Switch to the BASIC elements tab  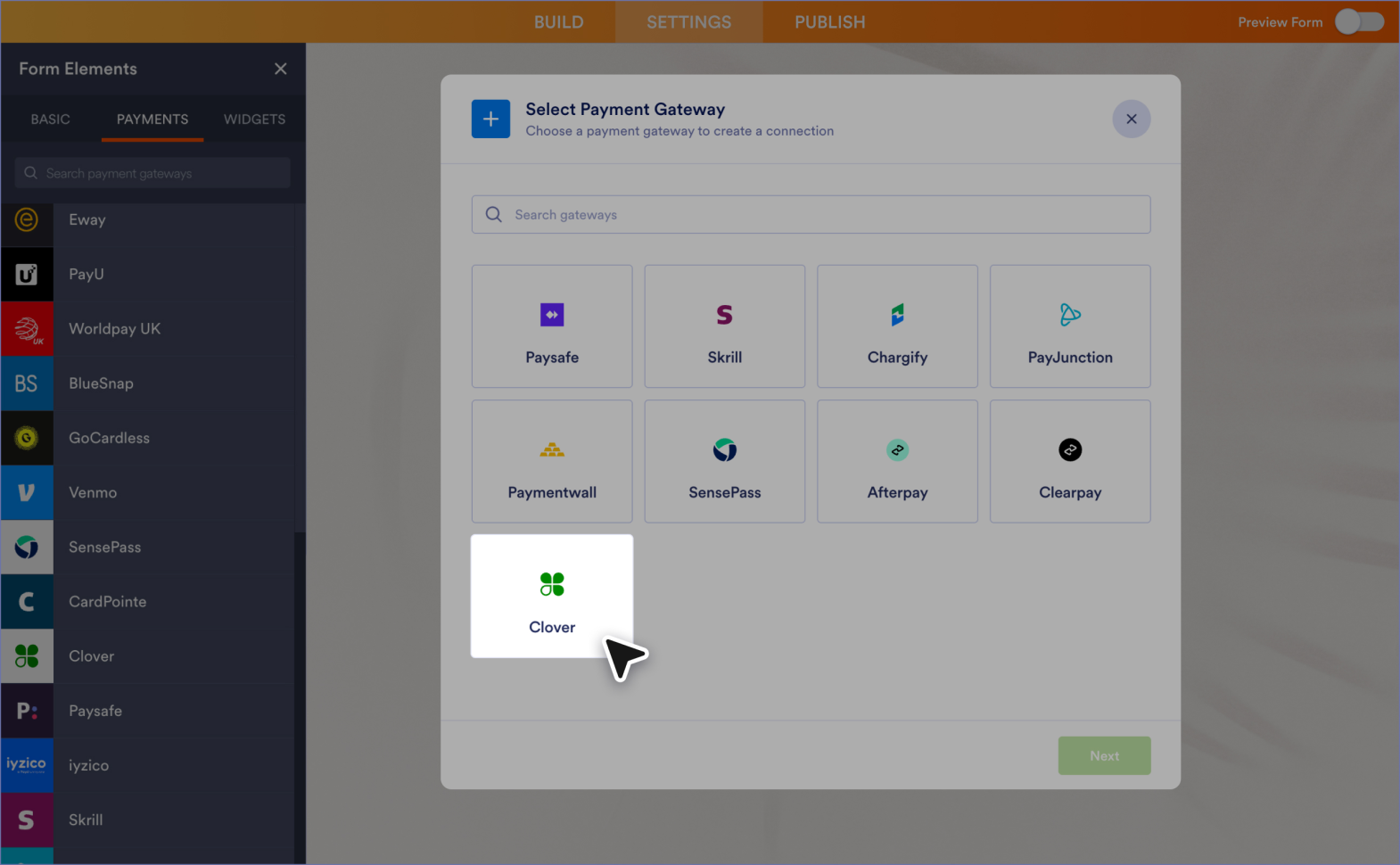tap(50, 119)
